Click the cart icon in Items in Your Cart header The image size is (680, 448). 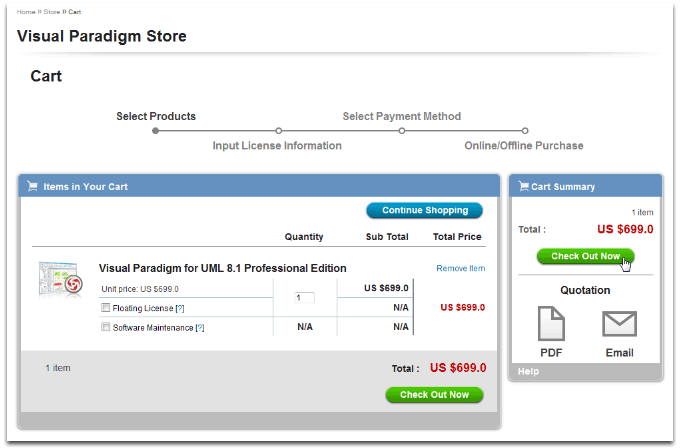click(32, 186)
